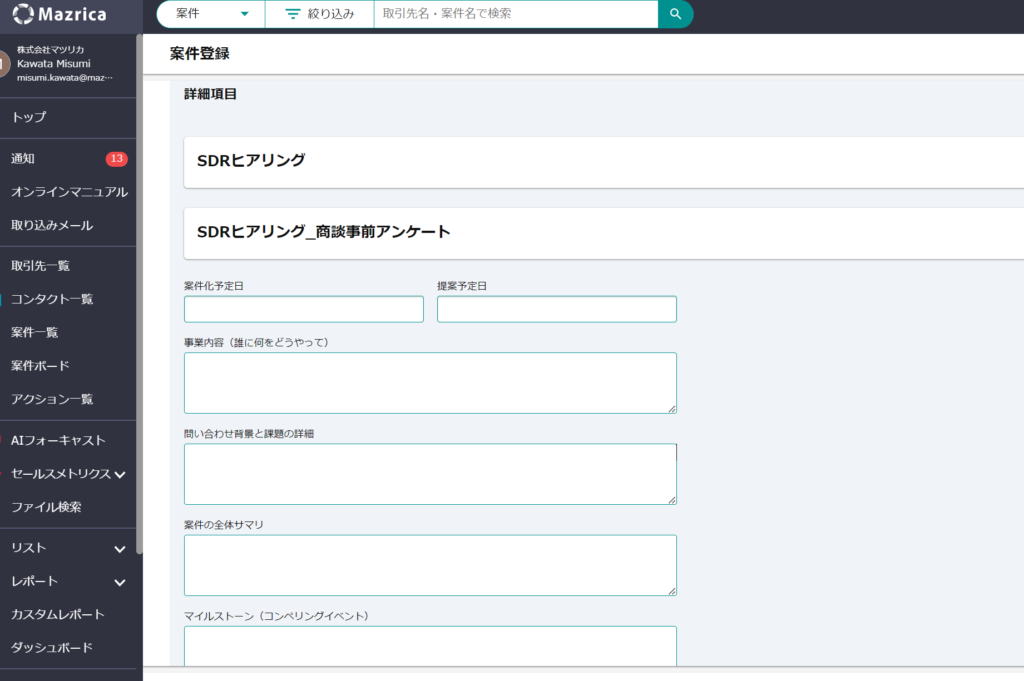1024x681 pixels.
Task: Click the teal search magnifier button
Action: tap(675, 14)
